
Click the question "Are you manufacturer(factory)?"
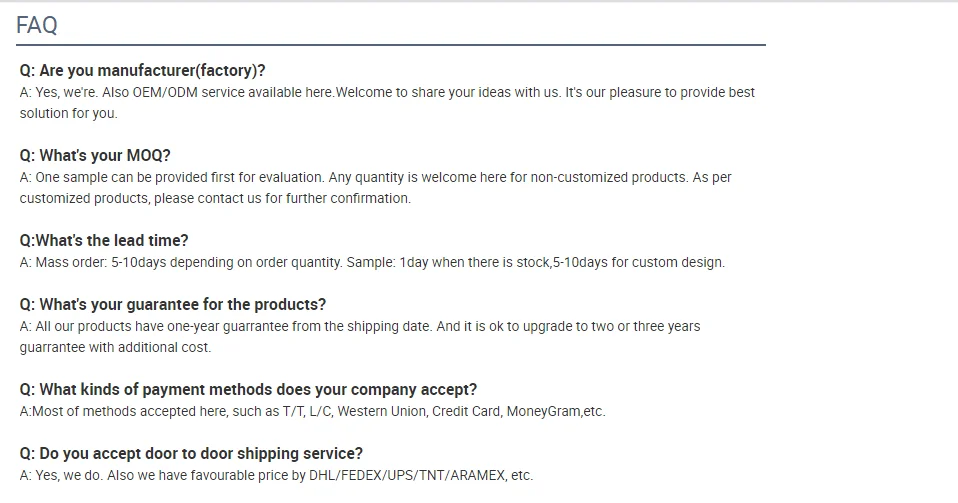point(143,71)
